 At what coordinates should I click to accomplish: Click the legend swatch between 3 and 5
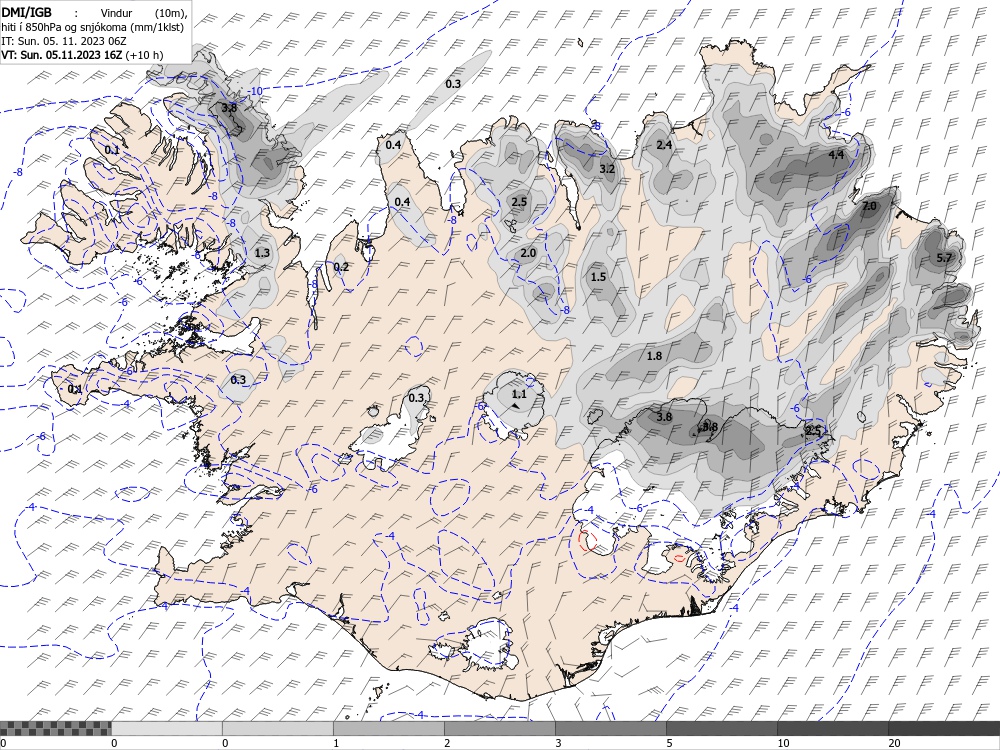pos(610,728)
